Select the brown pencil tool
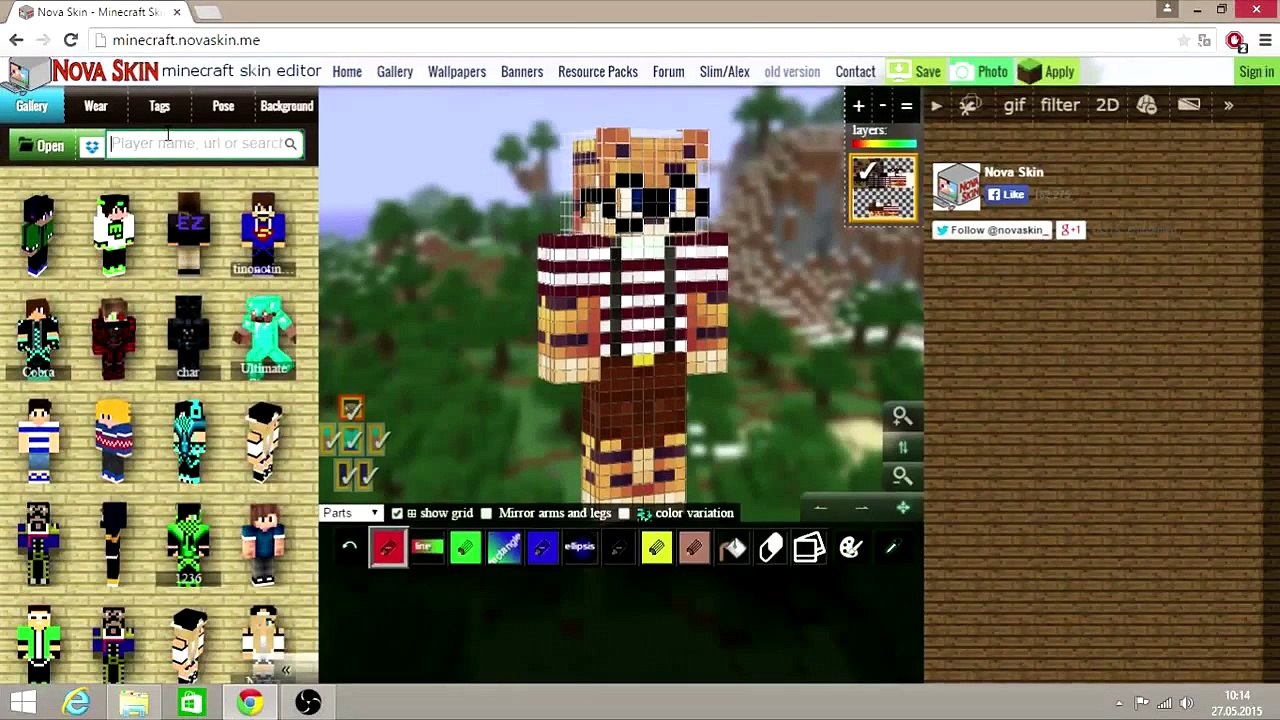Image resolution: width=1280 pixels, height=720 pixels. (x=694, y=547)
